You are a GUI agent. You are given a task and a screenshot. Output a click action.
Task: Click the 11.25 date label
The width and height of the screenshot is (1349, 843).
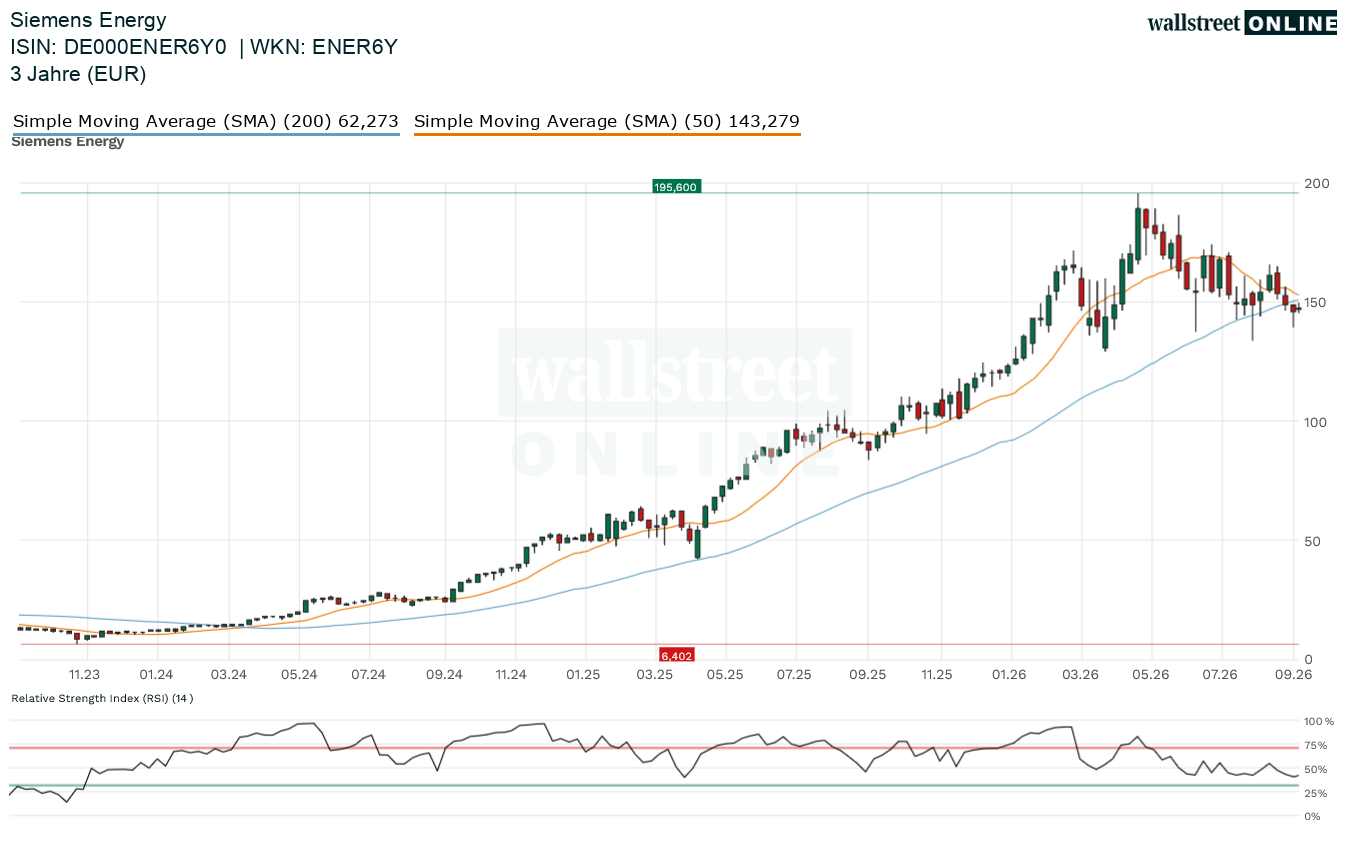937,675
